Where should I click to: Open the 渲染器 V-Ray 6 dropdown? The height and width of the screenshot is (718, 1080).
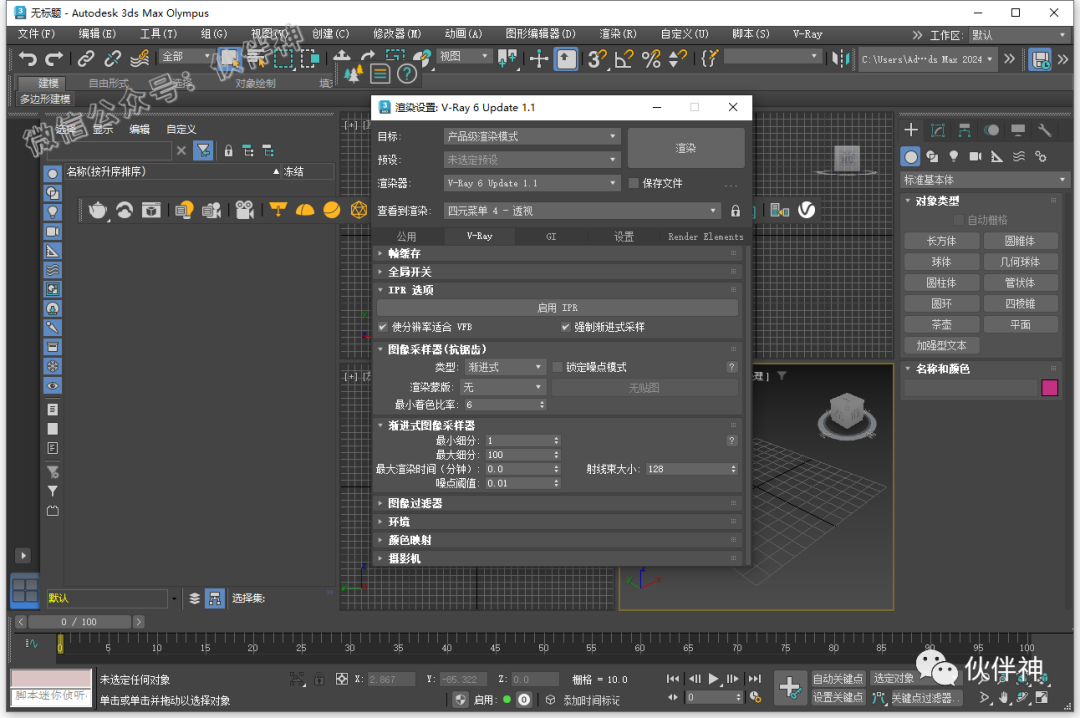532,183
